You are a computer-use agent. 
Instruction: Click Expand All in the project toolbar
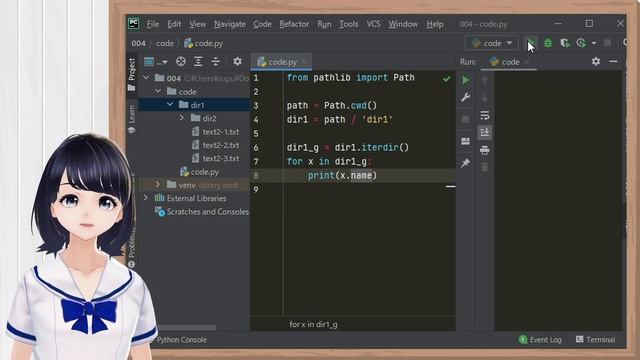click(198, 62)
